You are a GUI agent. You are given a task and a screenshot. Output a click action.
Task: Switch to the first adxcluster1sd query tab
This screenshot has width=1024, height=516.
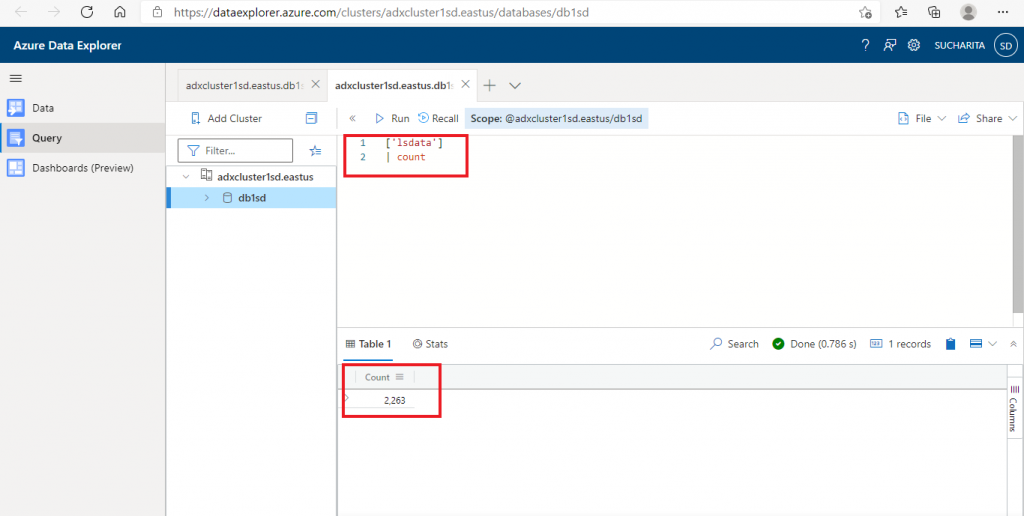[244, 86]
